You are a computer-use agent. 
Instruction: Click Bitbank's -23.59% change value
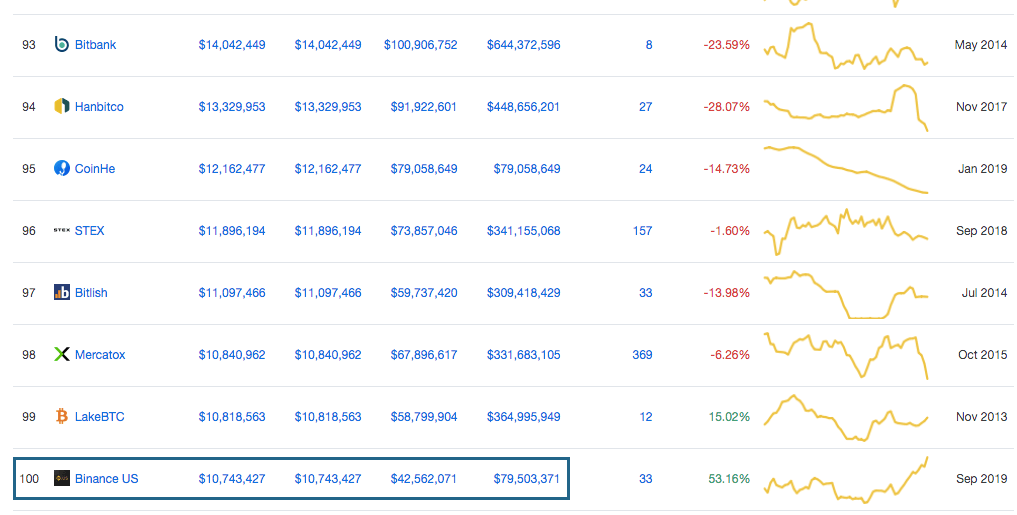point(726,45)
